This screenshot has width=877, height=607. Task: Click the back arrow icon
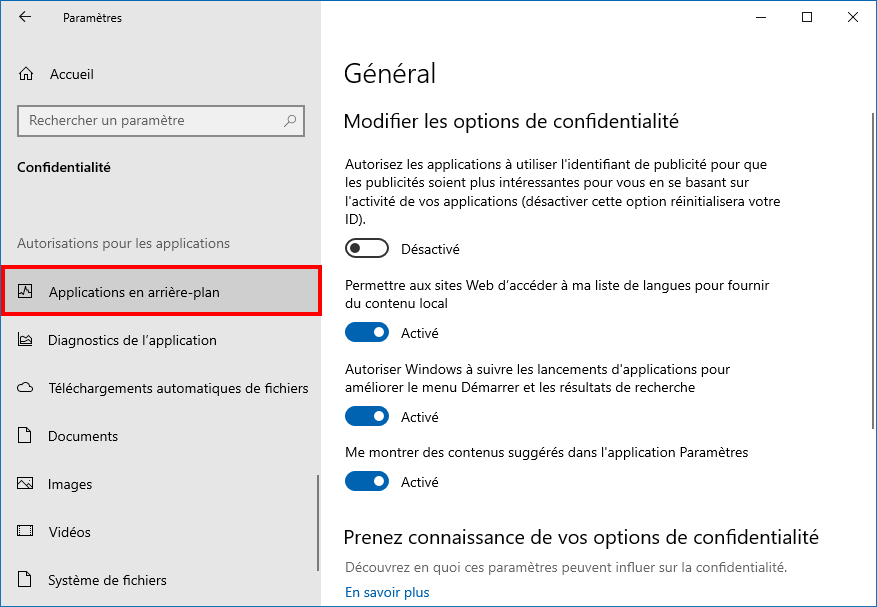click(x=25, y=17)
